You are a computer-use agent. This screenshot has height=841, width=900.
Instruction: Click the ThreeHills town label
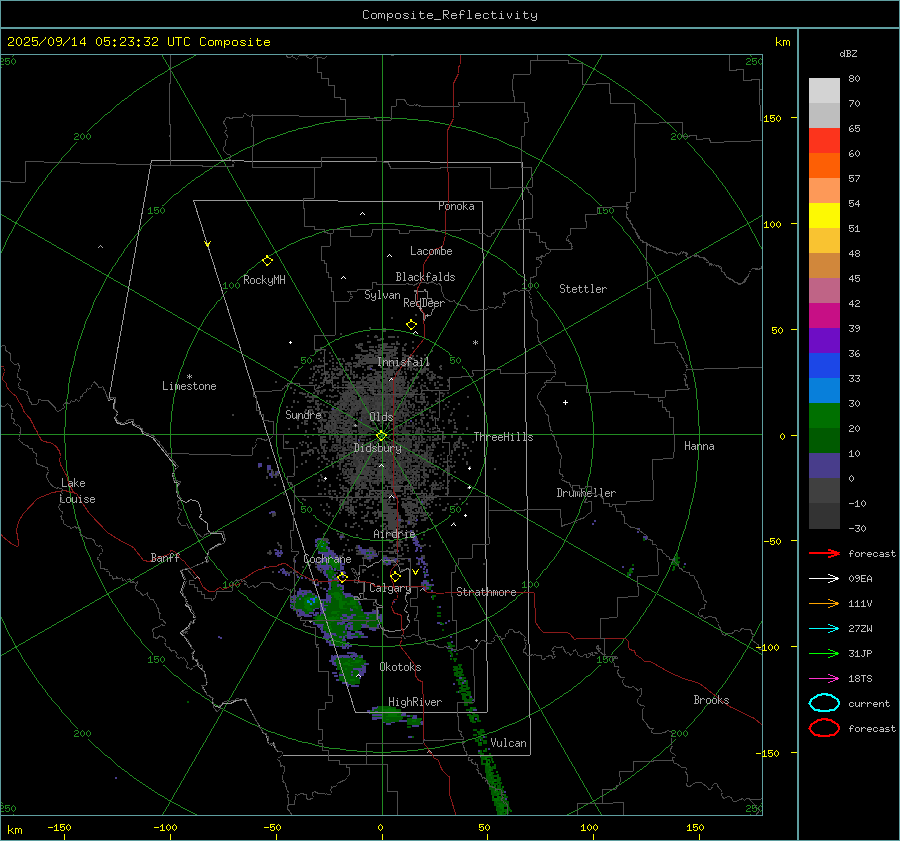coord(503,437)
